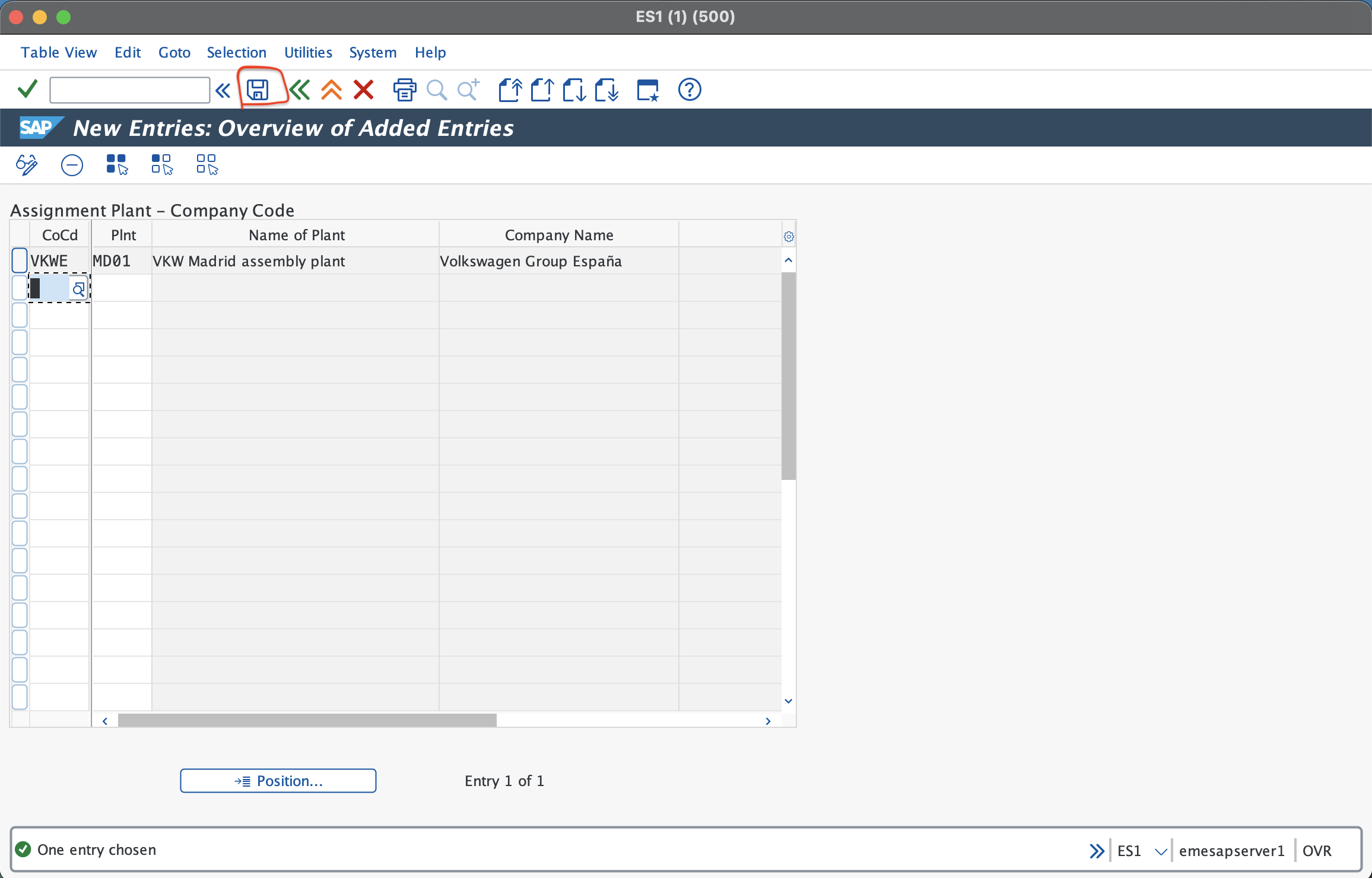Open the Goto menu
The image size is (1372, 878).
pos(174,52)
